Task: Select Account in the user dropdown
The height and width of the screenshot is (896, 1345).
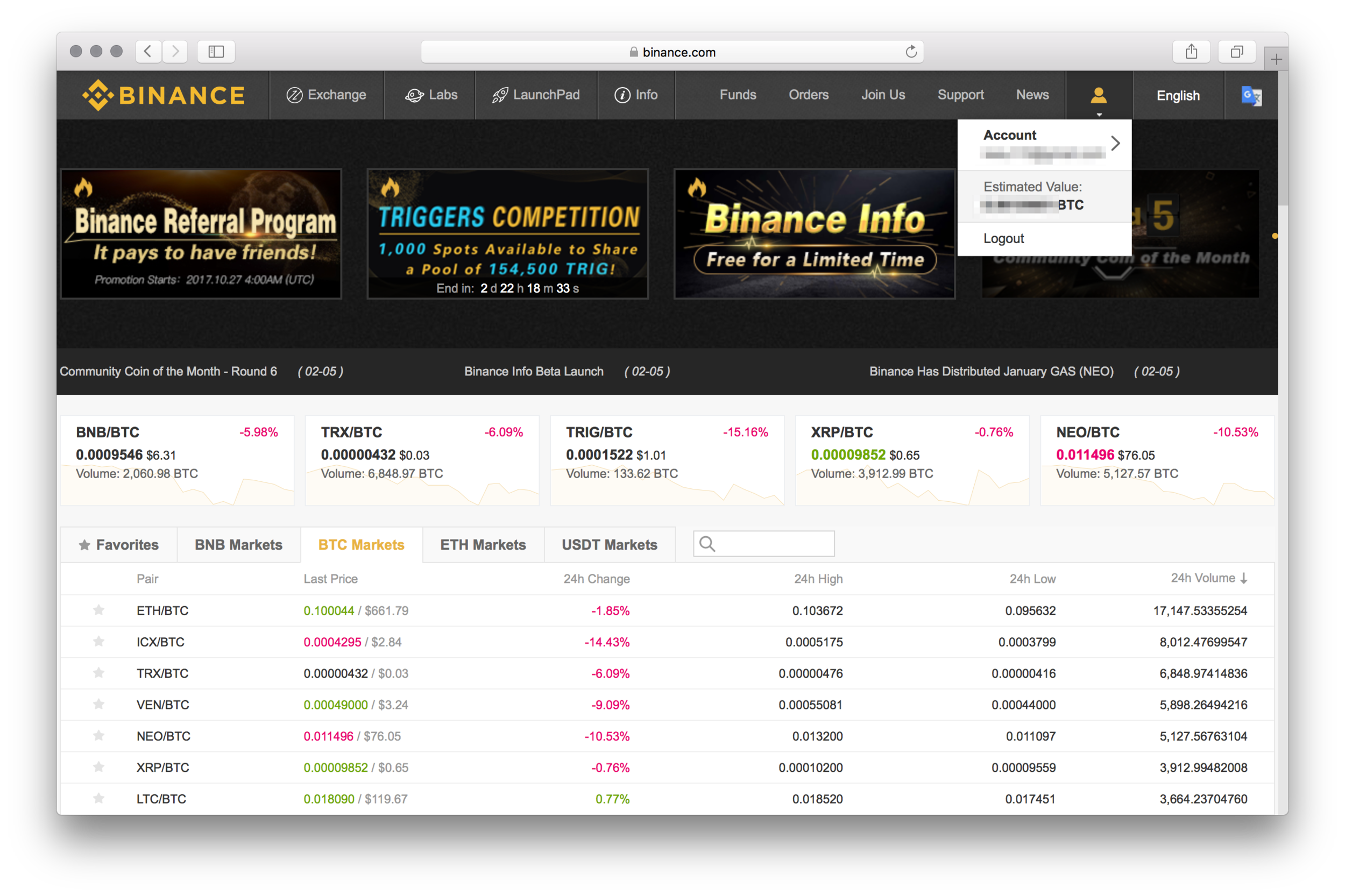Action: [x=1009, y=136]
